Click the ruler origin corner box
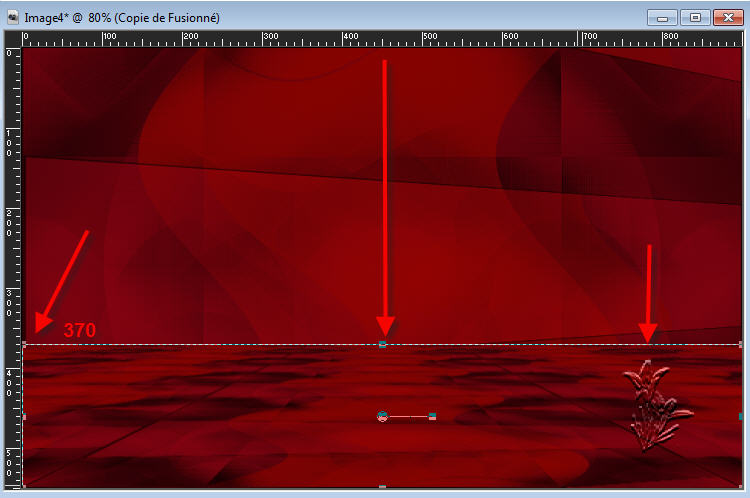This screenshot has height=498, width=750. [x=11, y=39]
